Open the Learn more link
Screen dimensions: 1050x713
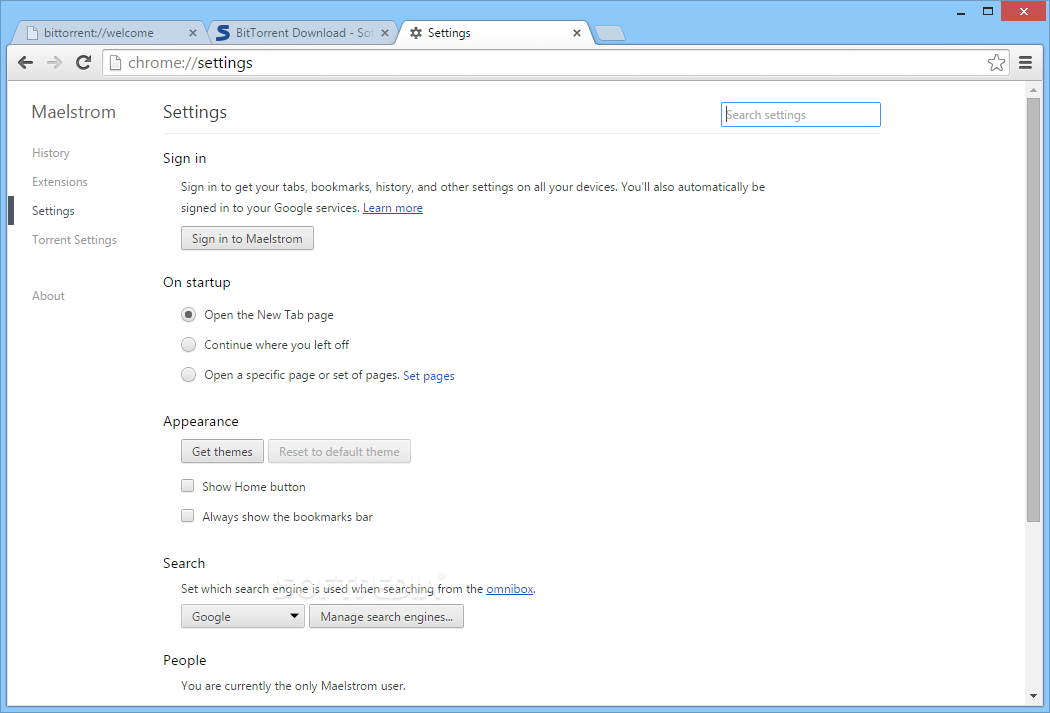(392, 208)
